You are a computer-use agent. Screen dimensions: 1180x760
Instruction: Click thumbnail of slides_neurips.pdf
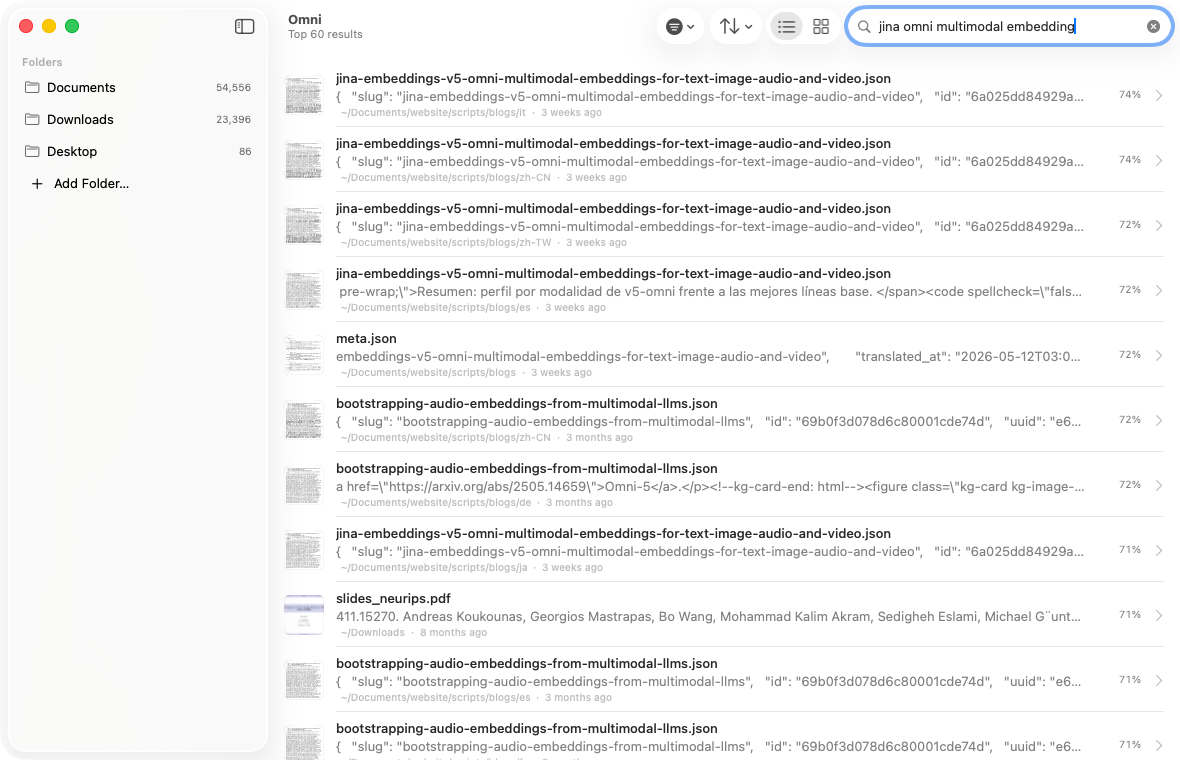pos(304,615)
